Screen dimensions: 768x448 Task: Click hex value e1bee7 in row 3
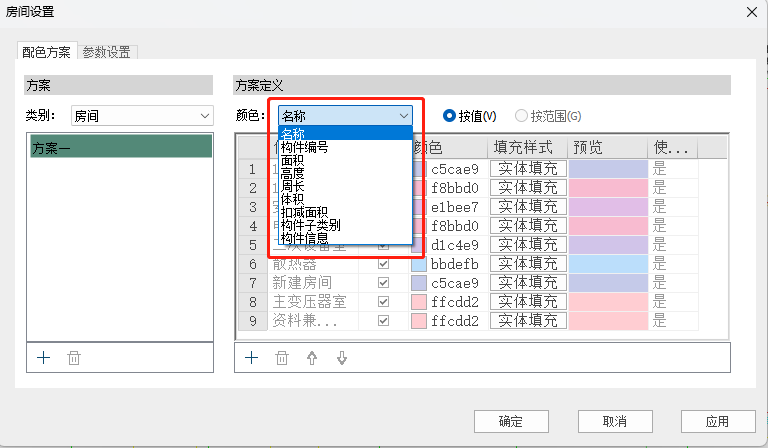pyautogui.click(x=455, y=207)
